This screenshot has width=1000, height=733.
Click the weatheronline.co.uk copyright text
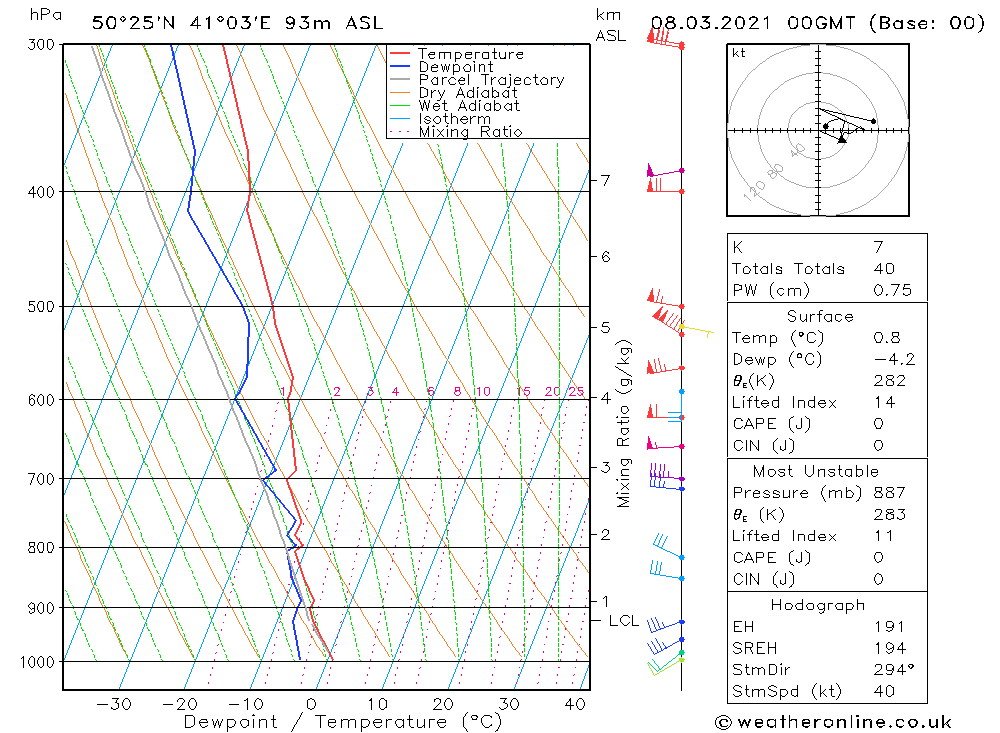[x=833, y=722]
